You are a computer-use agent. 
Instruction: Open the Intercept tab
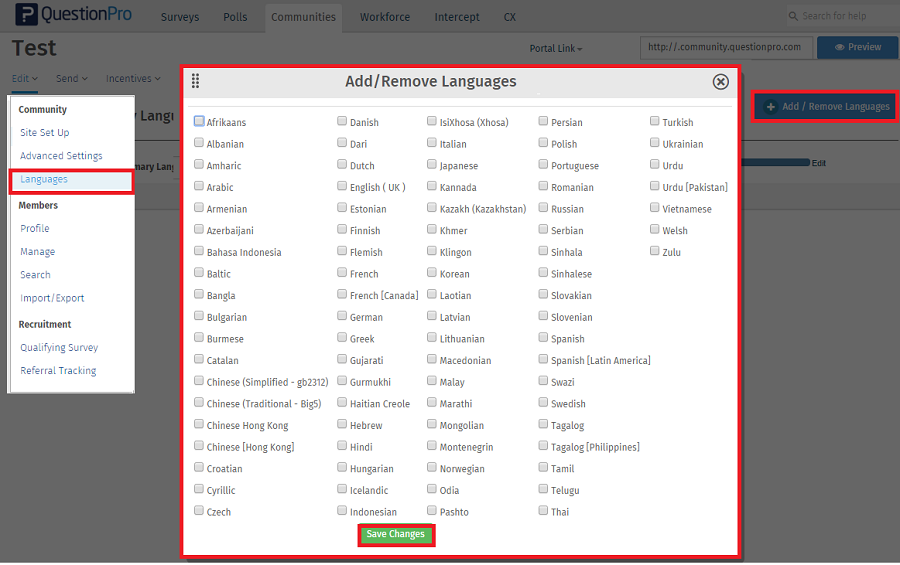click(457, 17)
